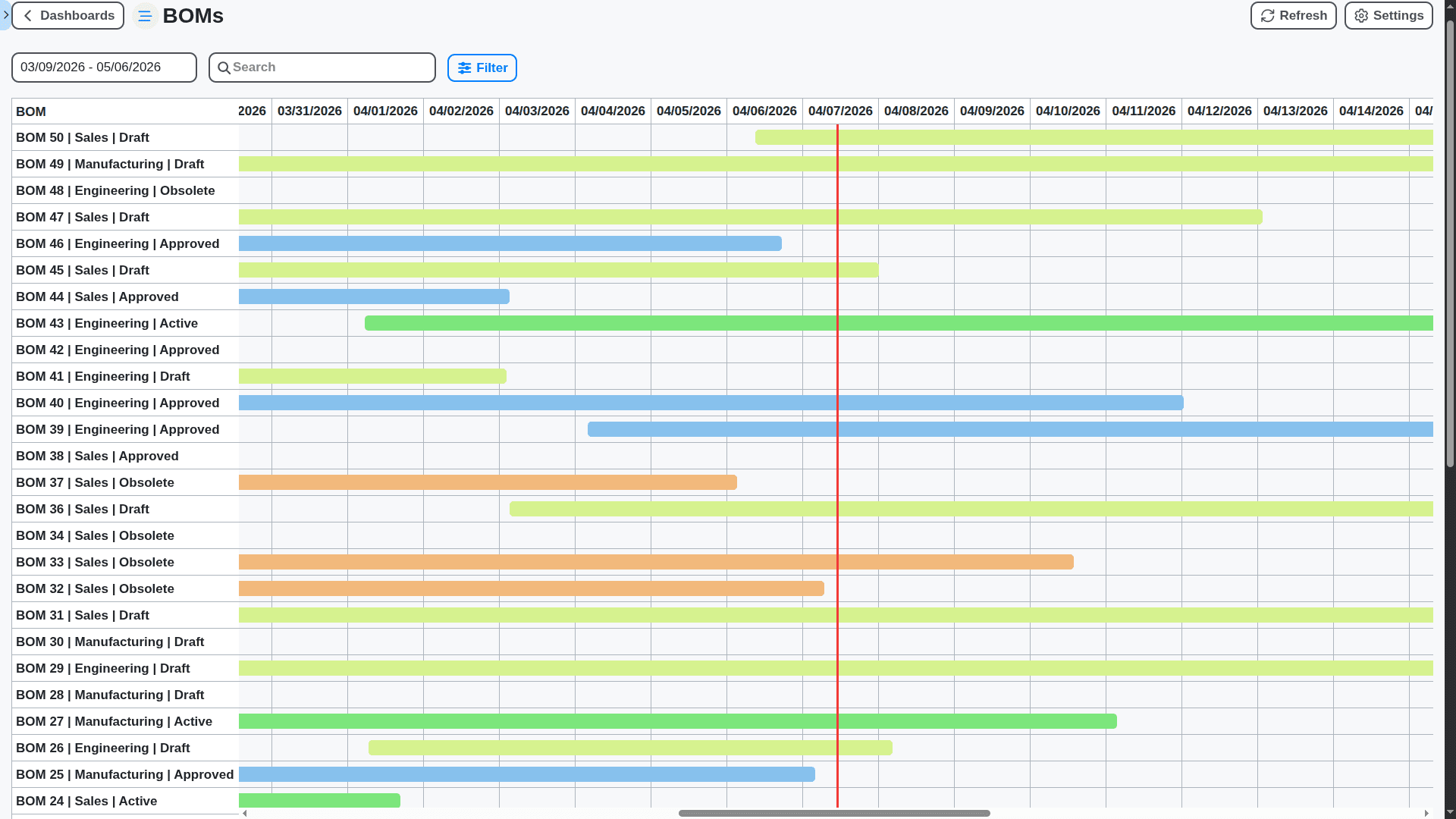1456x819 pixels.
Task: Open the date range picker
Action: [104, 67]
